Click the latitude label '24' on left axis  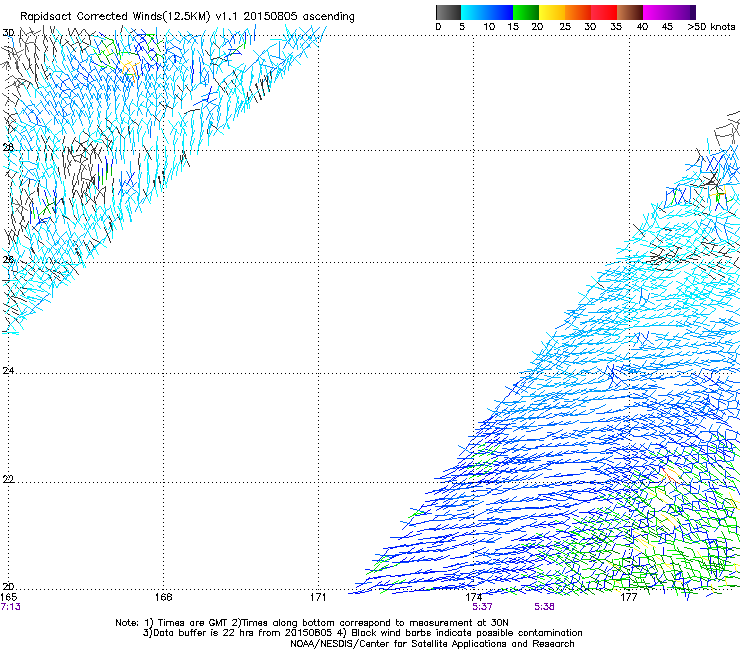8,371
